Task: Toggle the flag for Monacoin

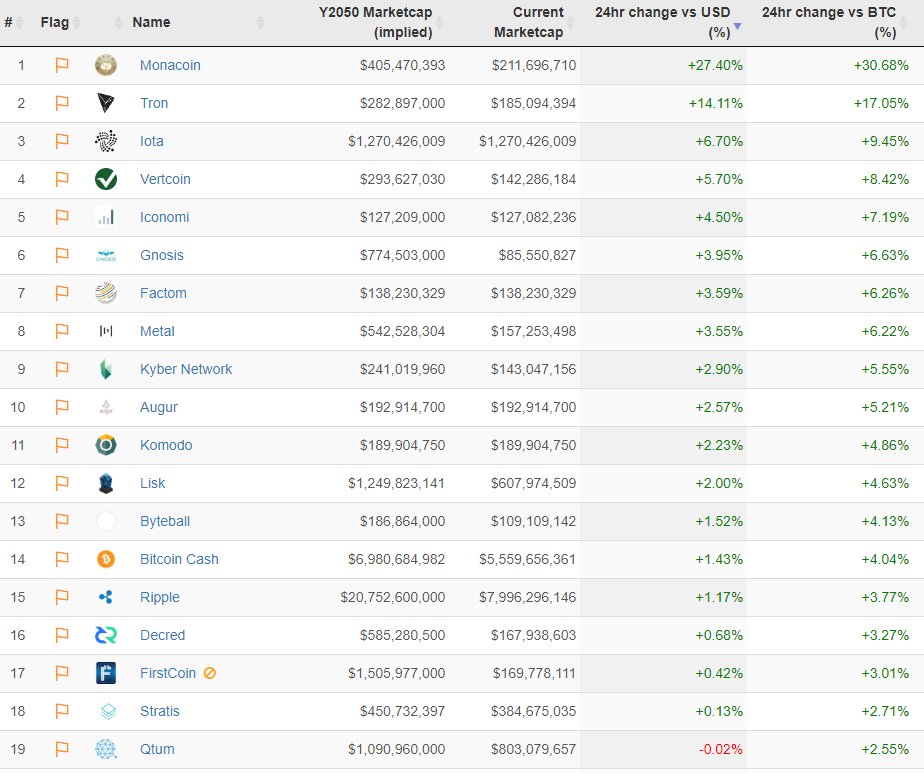Action: coord(62,65)
